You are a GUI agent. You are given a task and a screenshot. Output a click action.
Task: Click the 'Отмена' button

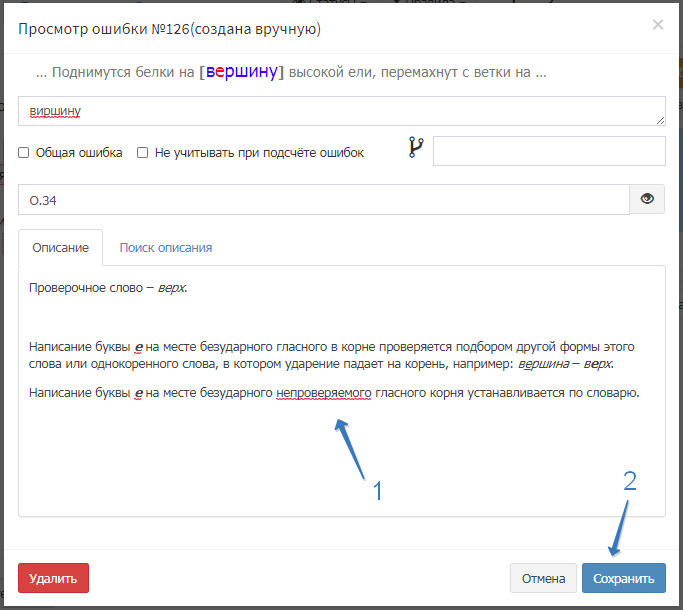(543, 578)
